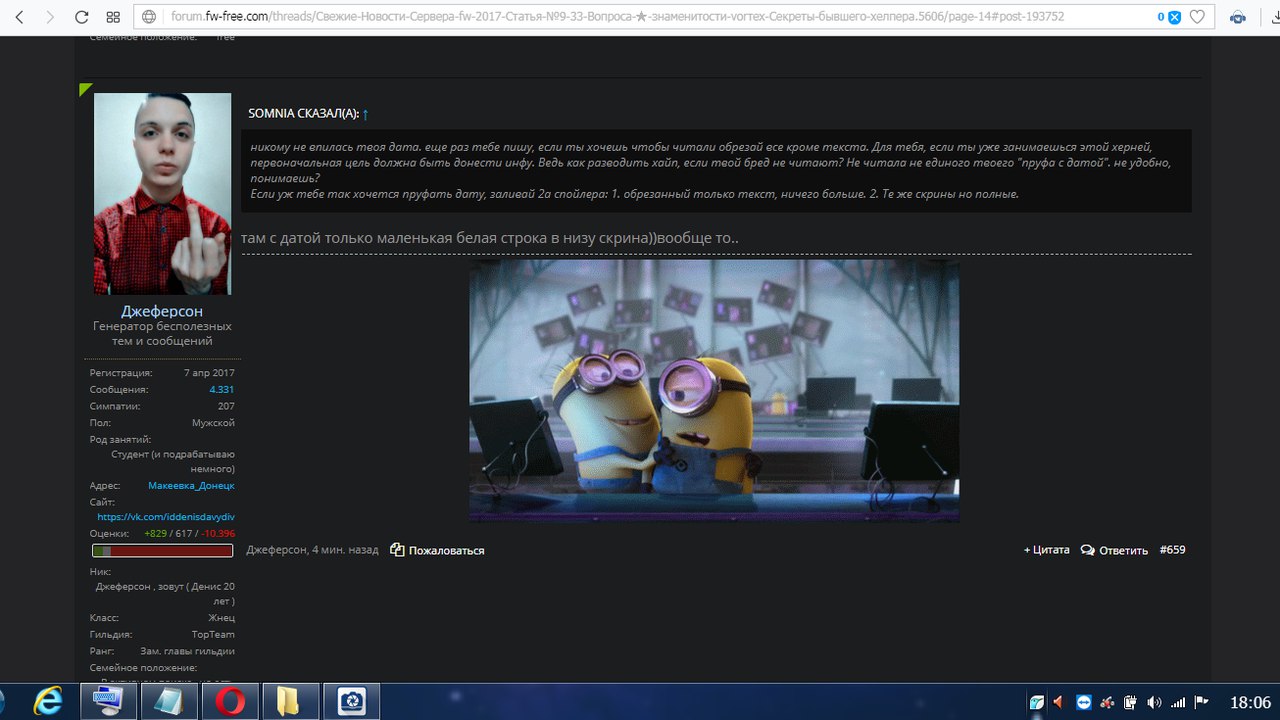Open the post permalink #659
The height and width of the screenshot is (720, 1280).
pos(1172,550)
